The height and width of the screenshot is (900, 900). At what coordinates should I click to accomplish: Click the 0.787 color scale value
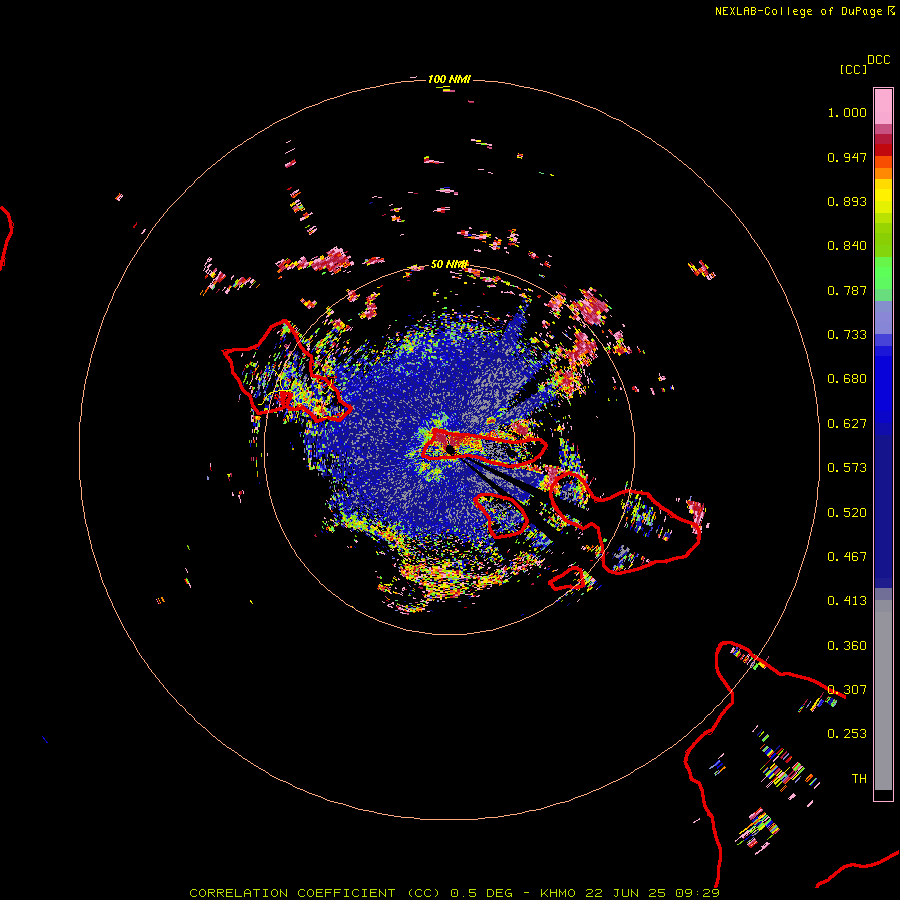pyautogui.click(x=847, y=290)
